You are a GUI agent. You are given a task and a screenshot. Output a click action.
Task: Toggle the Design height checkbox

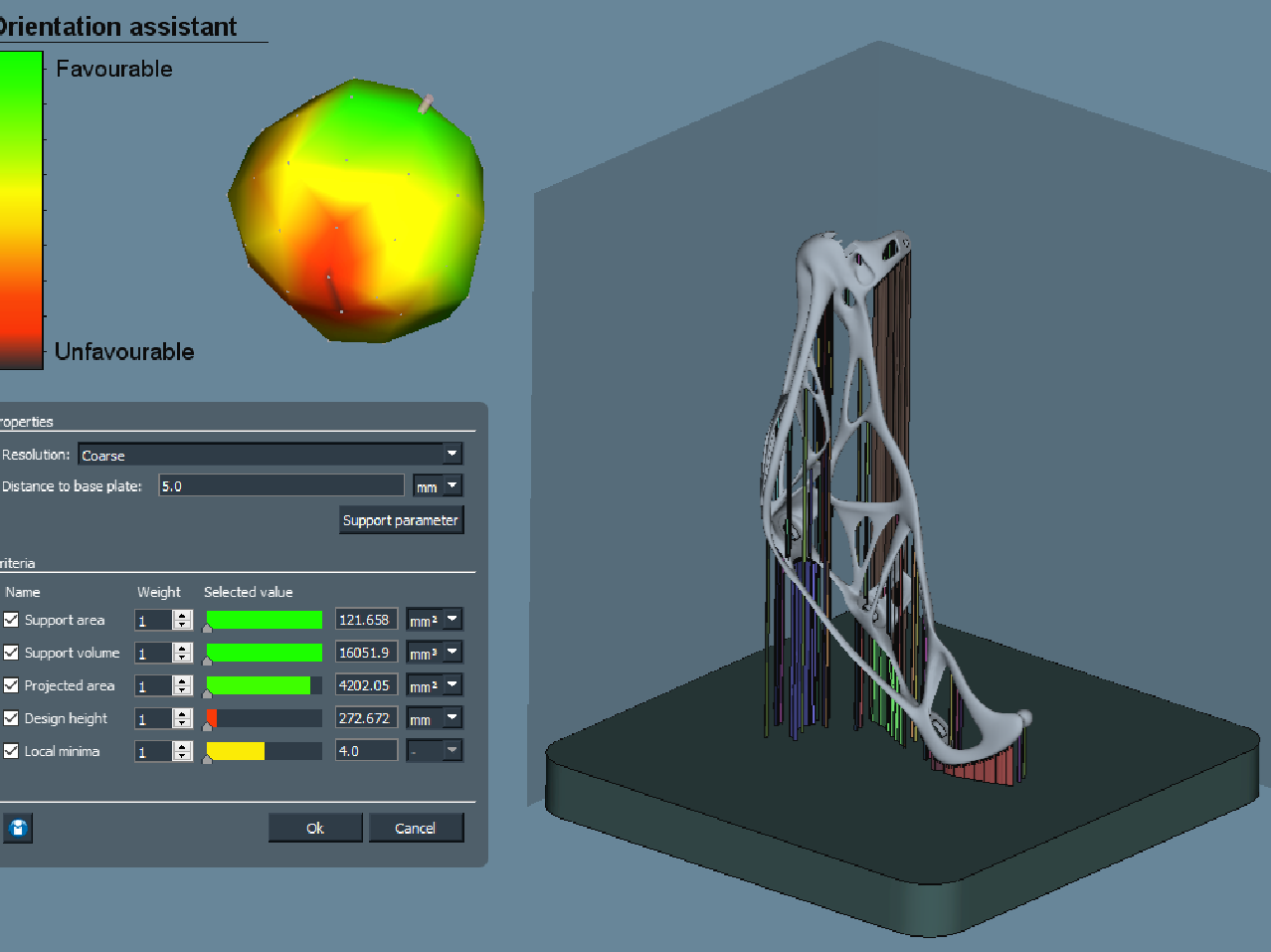point(11,718)
